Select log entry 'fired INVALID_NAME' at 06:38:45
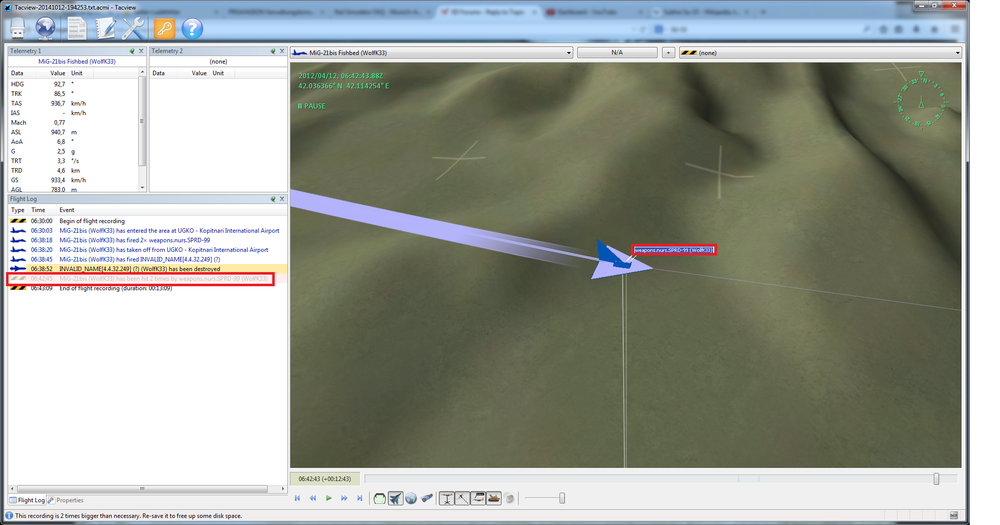 147,260
